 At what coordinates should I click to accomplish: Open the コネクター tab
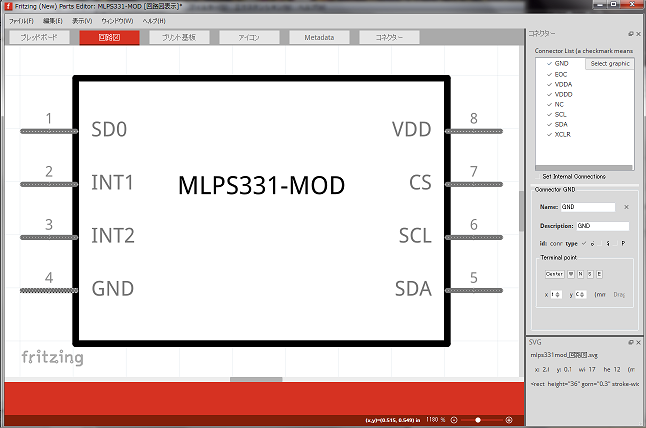(x=389, y=37)
